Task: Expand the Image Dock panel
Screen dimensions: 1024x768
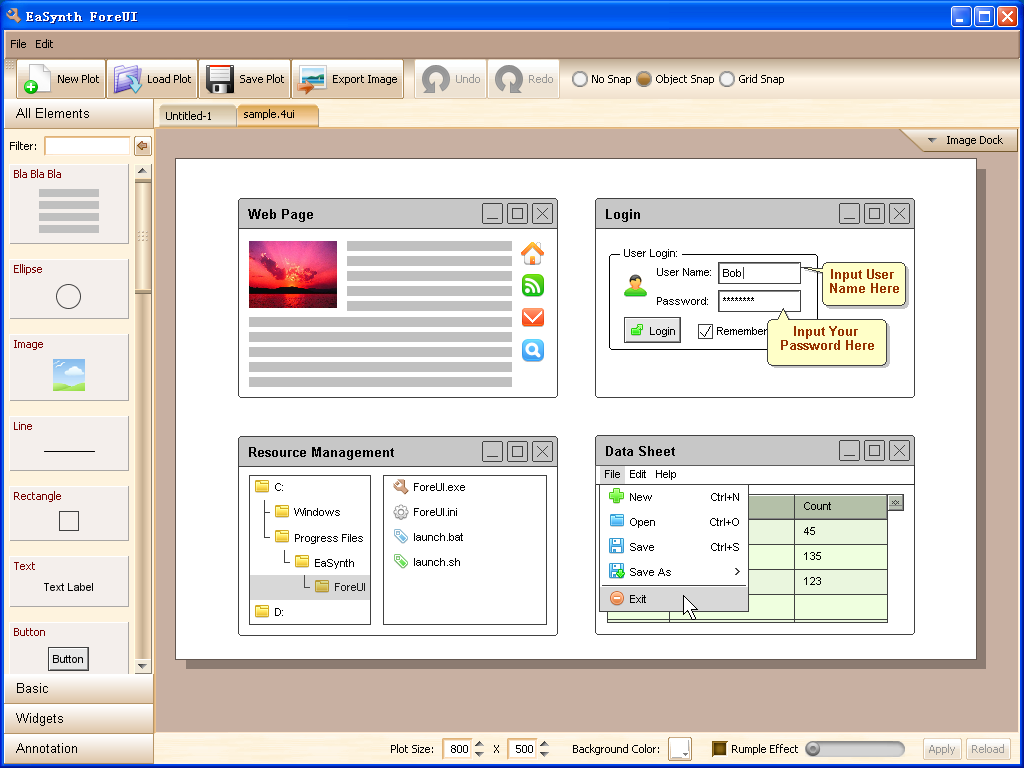Action: (961, 140)
